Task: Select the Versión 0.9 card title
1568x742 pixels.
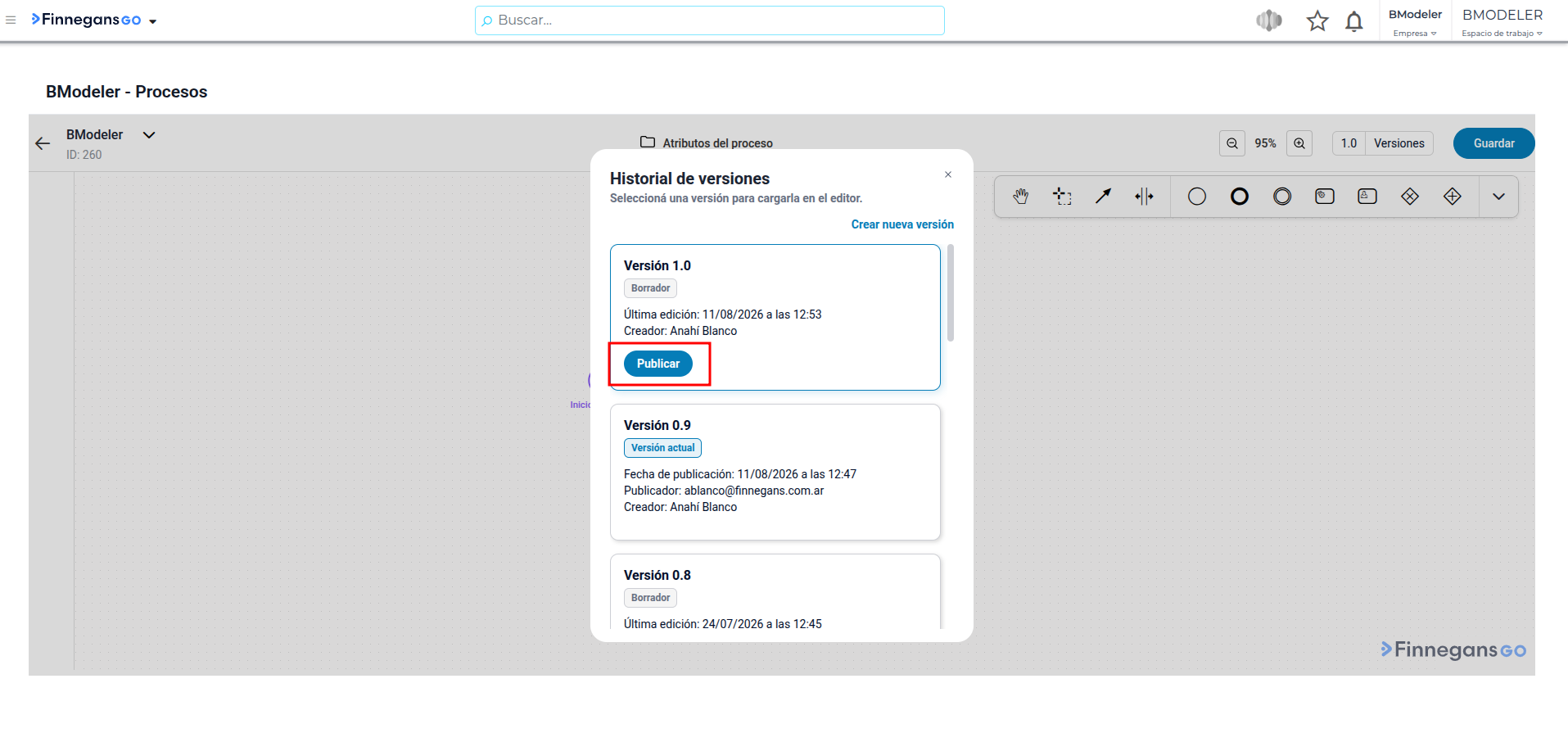Action: pos(657,425)
